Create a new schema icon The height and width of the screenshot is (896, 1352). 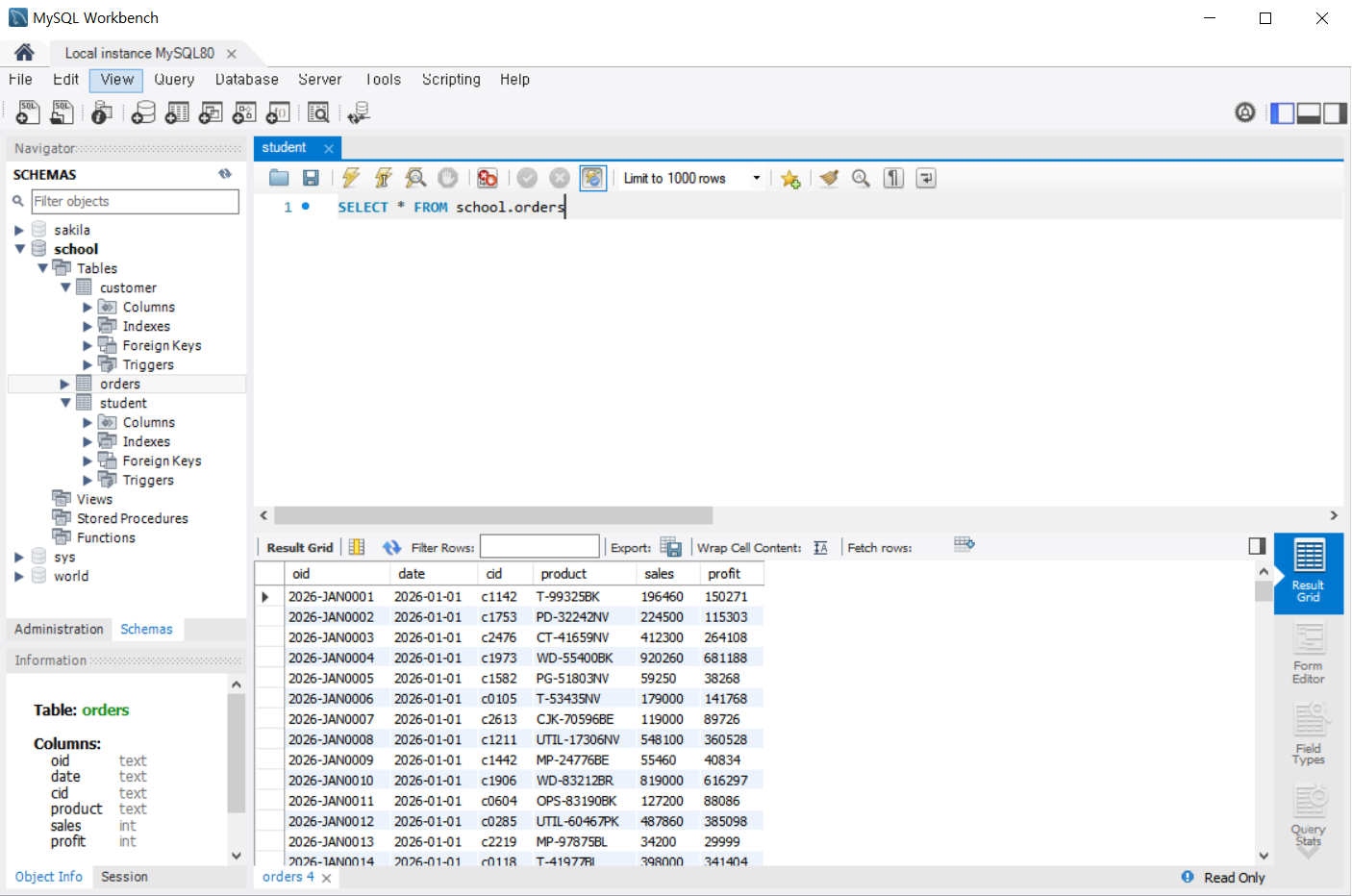point(143,112)
